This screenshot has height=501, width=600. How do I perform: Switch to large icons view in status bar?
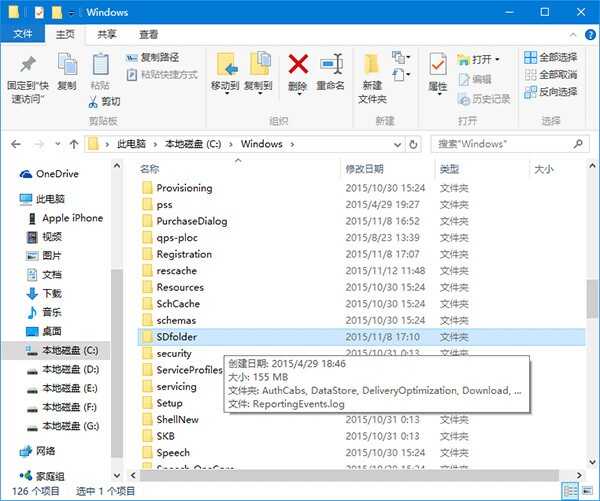[586, 491]
